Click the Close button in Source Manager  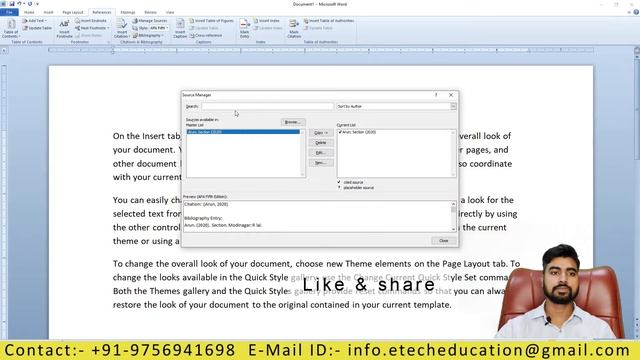click(443, 240)
